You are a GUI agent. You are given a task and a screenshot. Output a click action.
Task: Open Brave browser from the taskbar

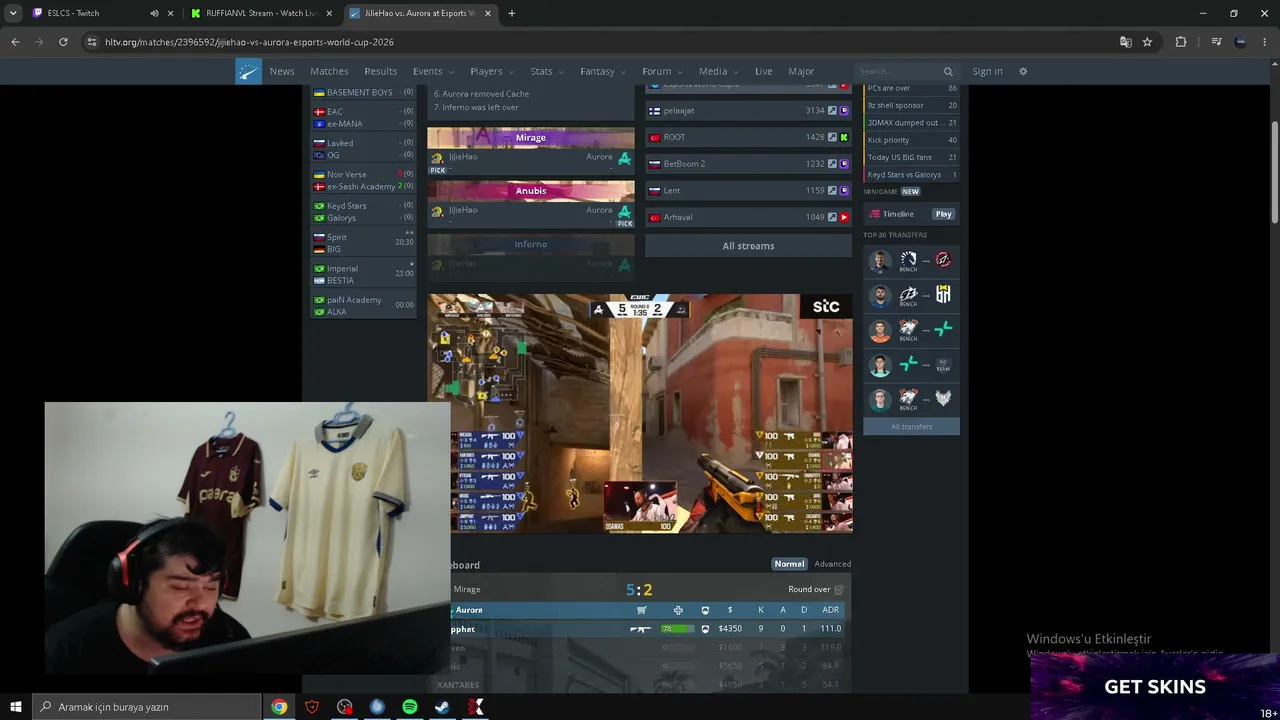(x=312, y=707)
